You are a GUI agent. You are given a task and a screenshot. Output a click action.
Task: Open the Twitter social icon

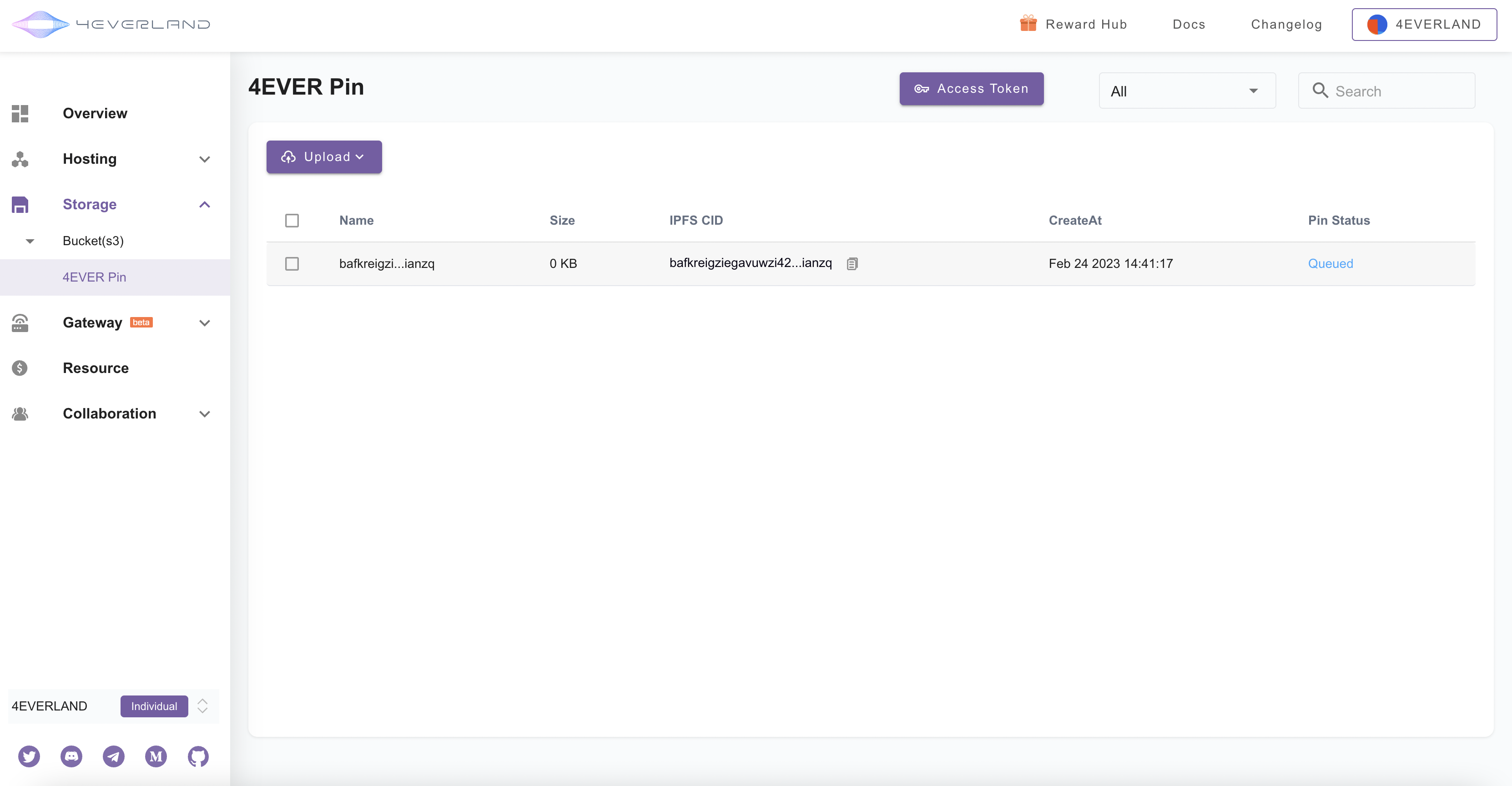[29, 756]
